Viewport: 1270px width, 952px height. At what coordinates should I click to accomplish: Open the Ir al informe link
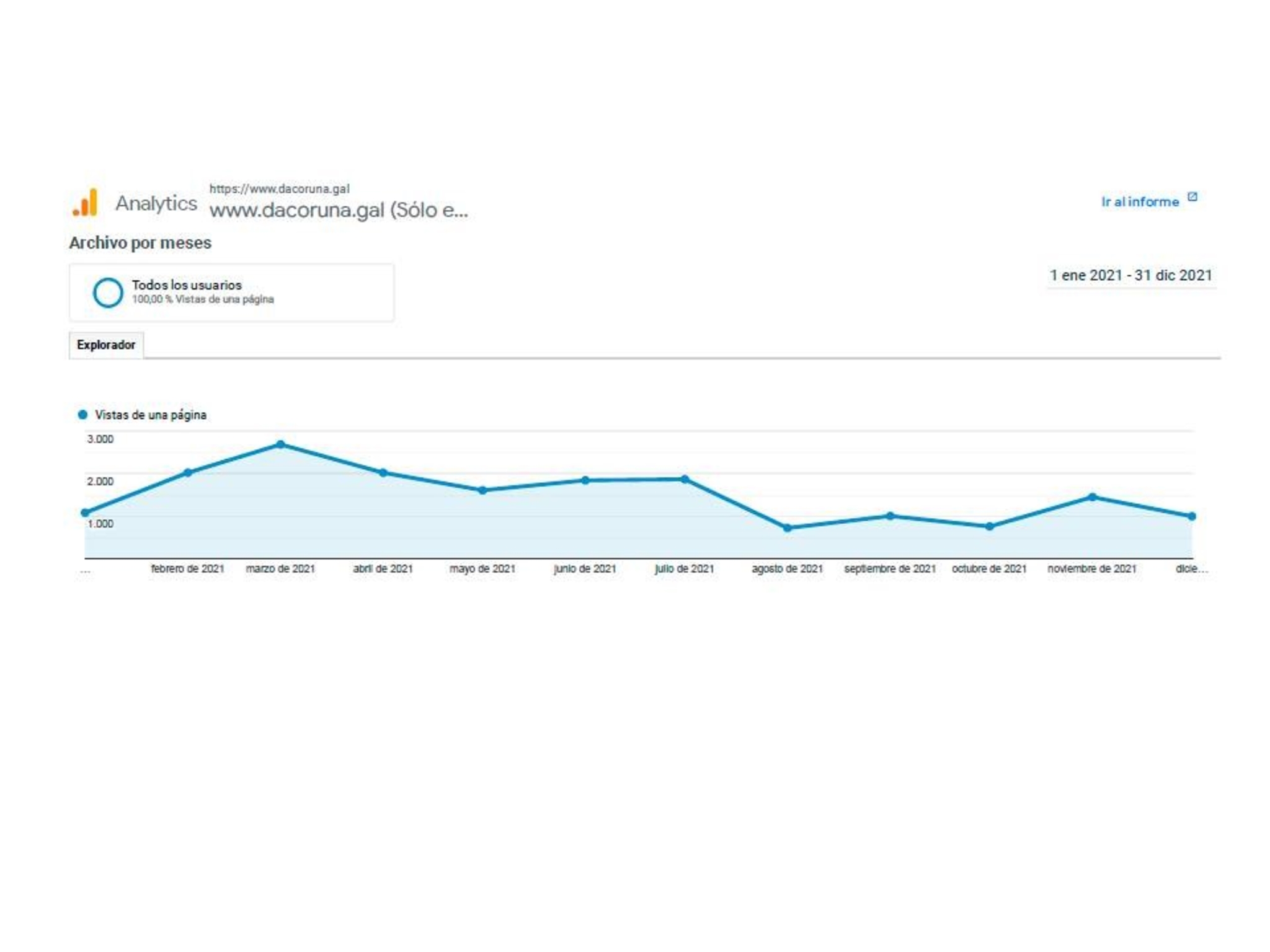coord(1140,202)
